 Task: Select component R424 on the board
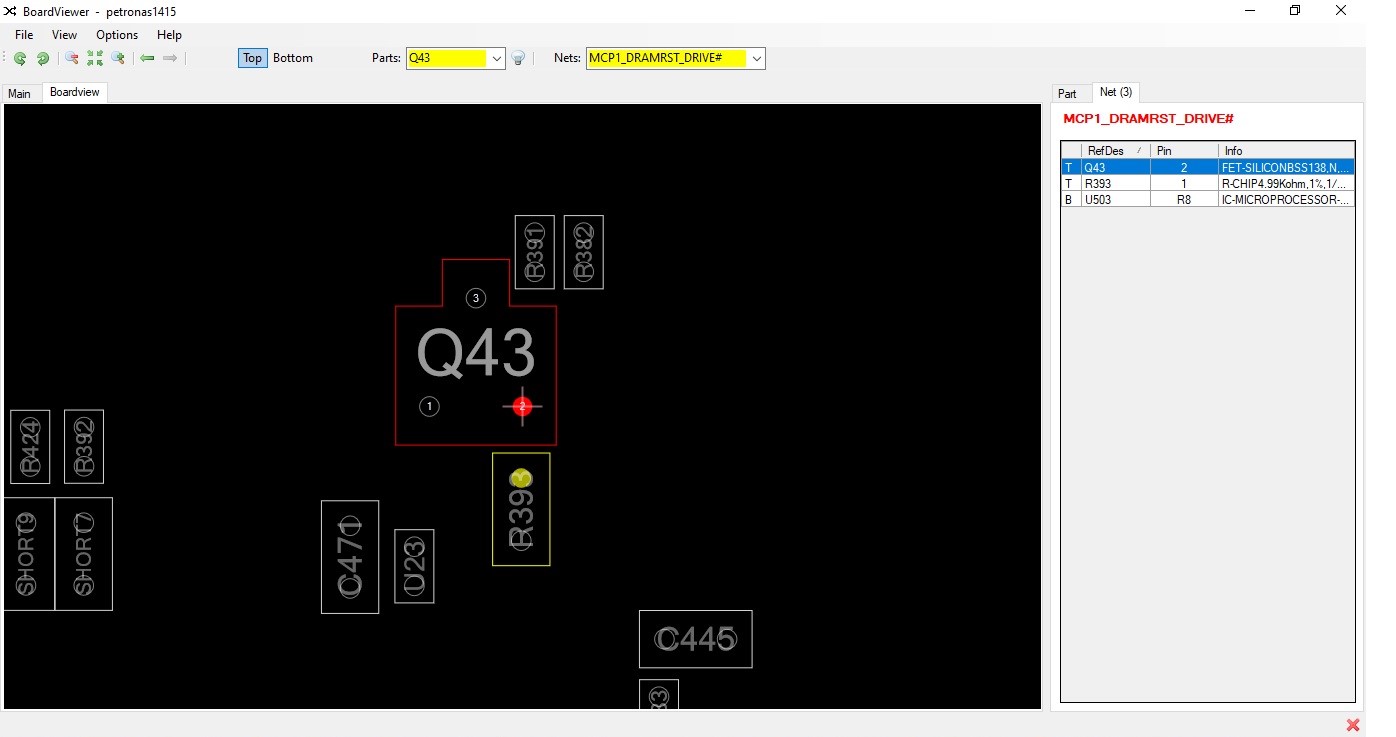point(30,447)
